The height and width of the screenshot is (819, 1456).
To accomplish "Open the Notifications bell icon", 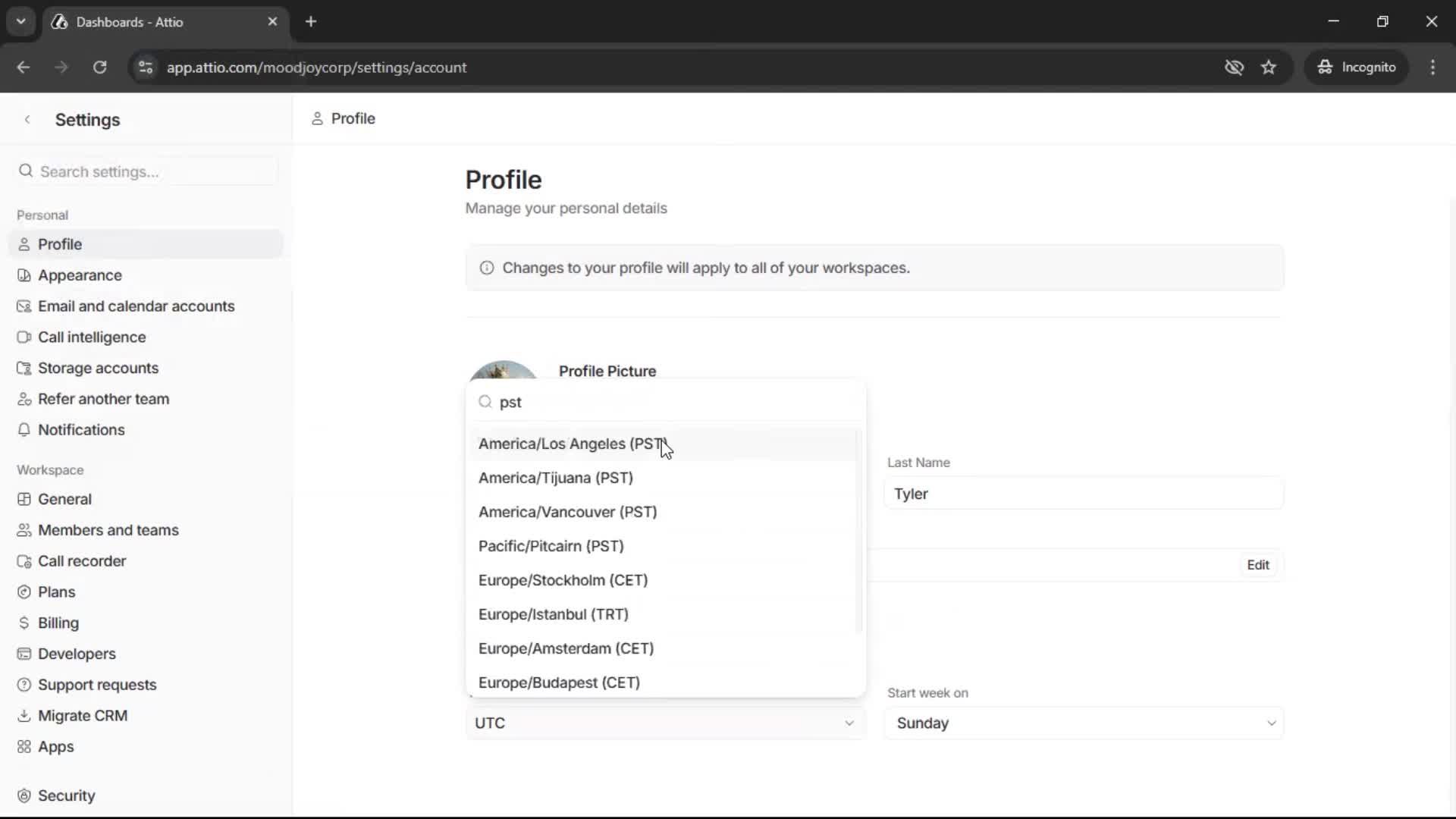I will click(24, 430).
